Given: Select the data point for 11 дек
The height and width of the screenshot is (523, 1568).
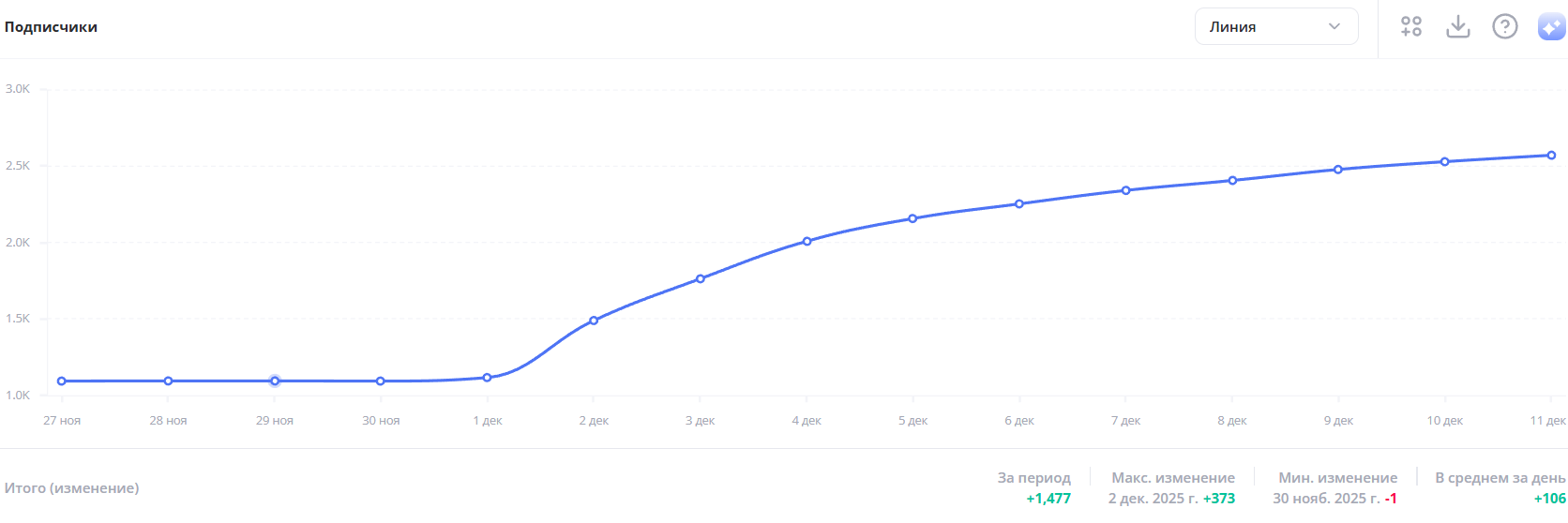Looking at the screenshot, I should (1551, 156).
